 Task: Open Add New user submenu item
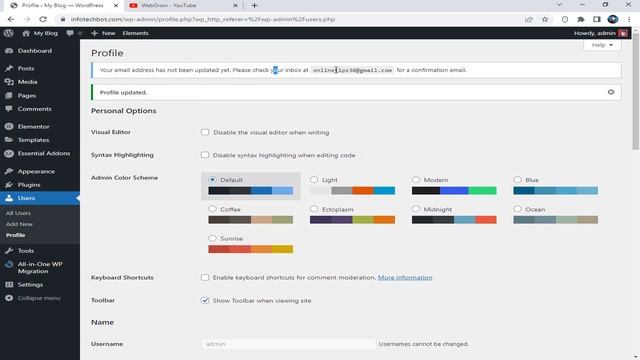(x=19, y=224)
